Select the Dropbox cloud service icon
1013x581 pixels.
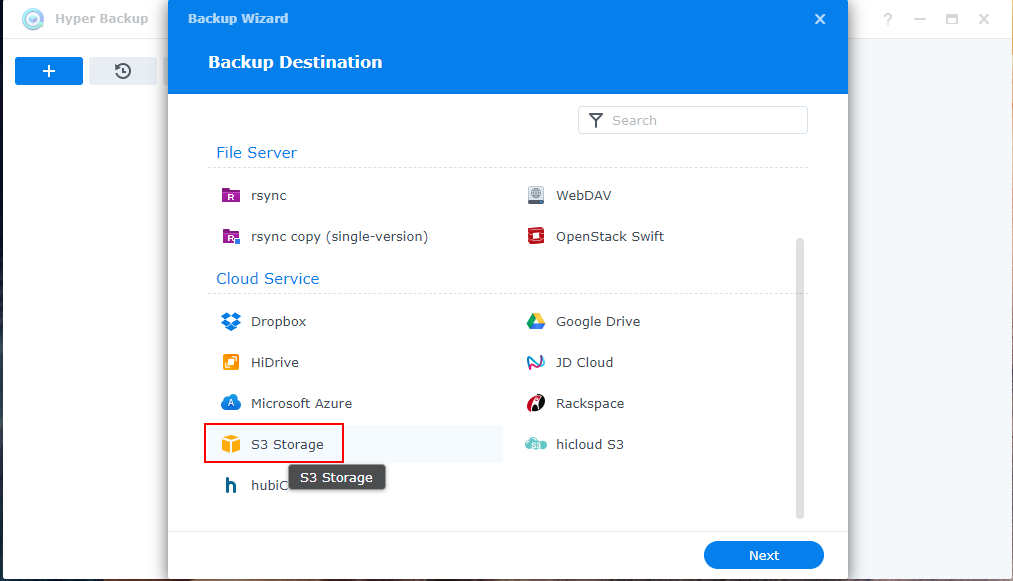click(231, 322)
